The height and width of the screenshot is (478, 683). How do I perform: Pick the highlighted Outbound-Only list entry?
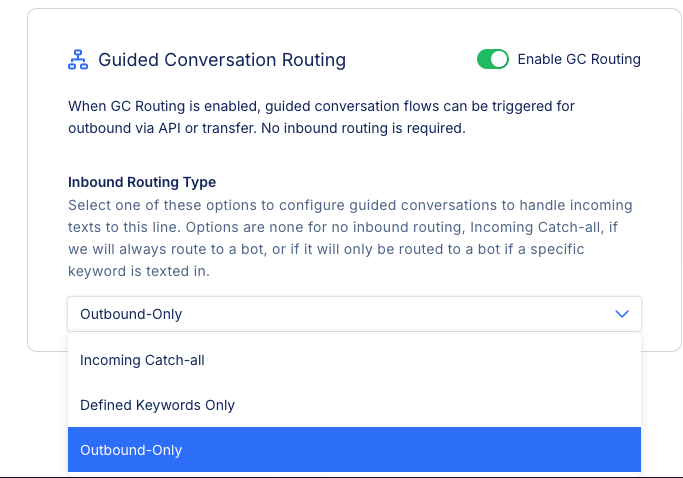coord(354,450)
